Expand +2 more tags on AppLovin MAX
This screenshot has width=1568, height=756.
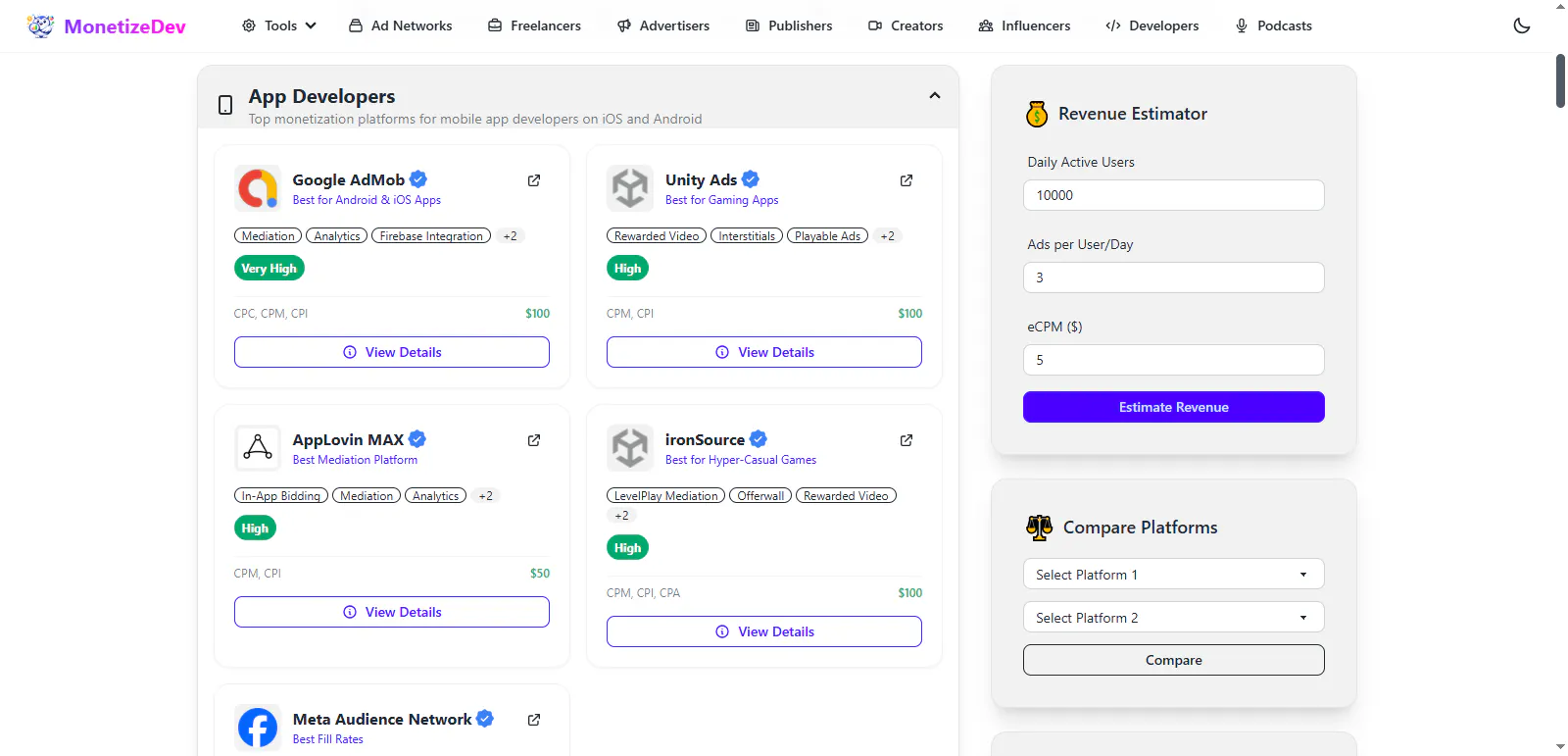coord(485,496)
